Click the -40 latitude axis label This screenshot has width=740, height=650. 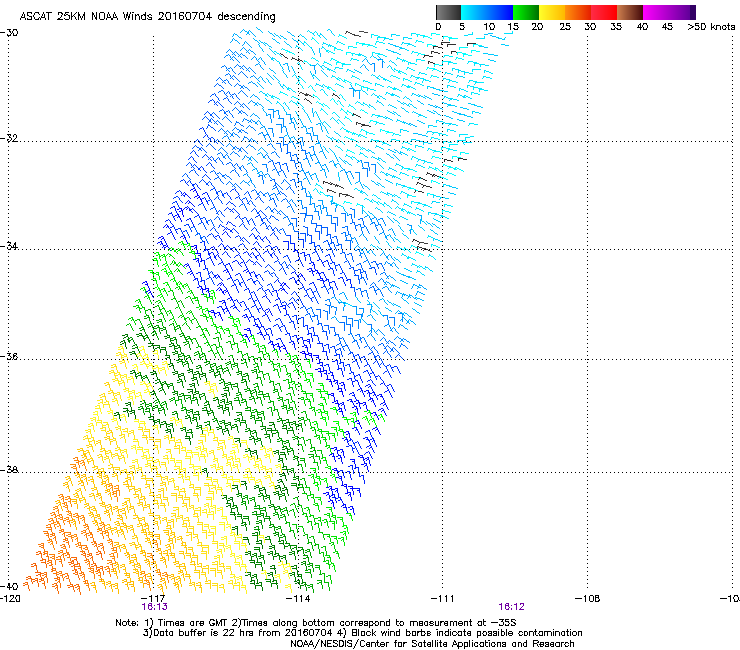coord(9,586)
